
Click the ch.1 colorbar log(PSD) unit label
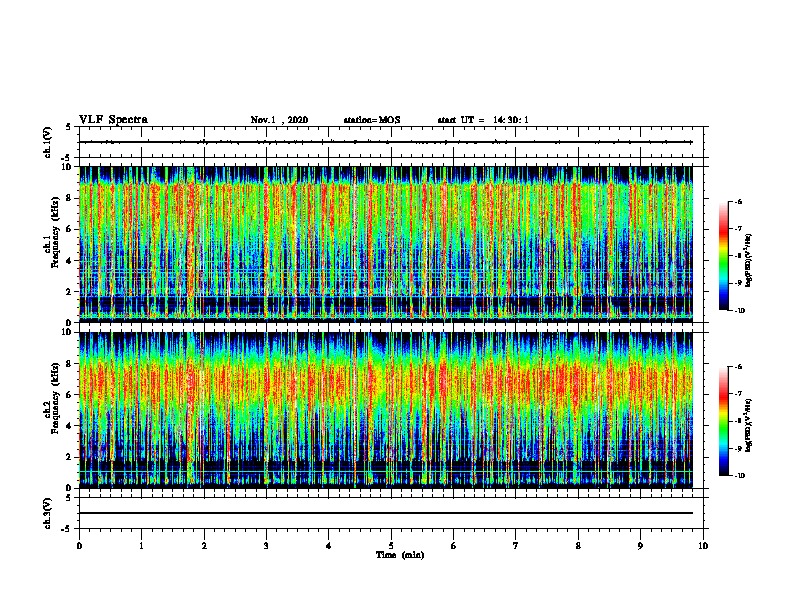749,260
